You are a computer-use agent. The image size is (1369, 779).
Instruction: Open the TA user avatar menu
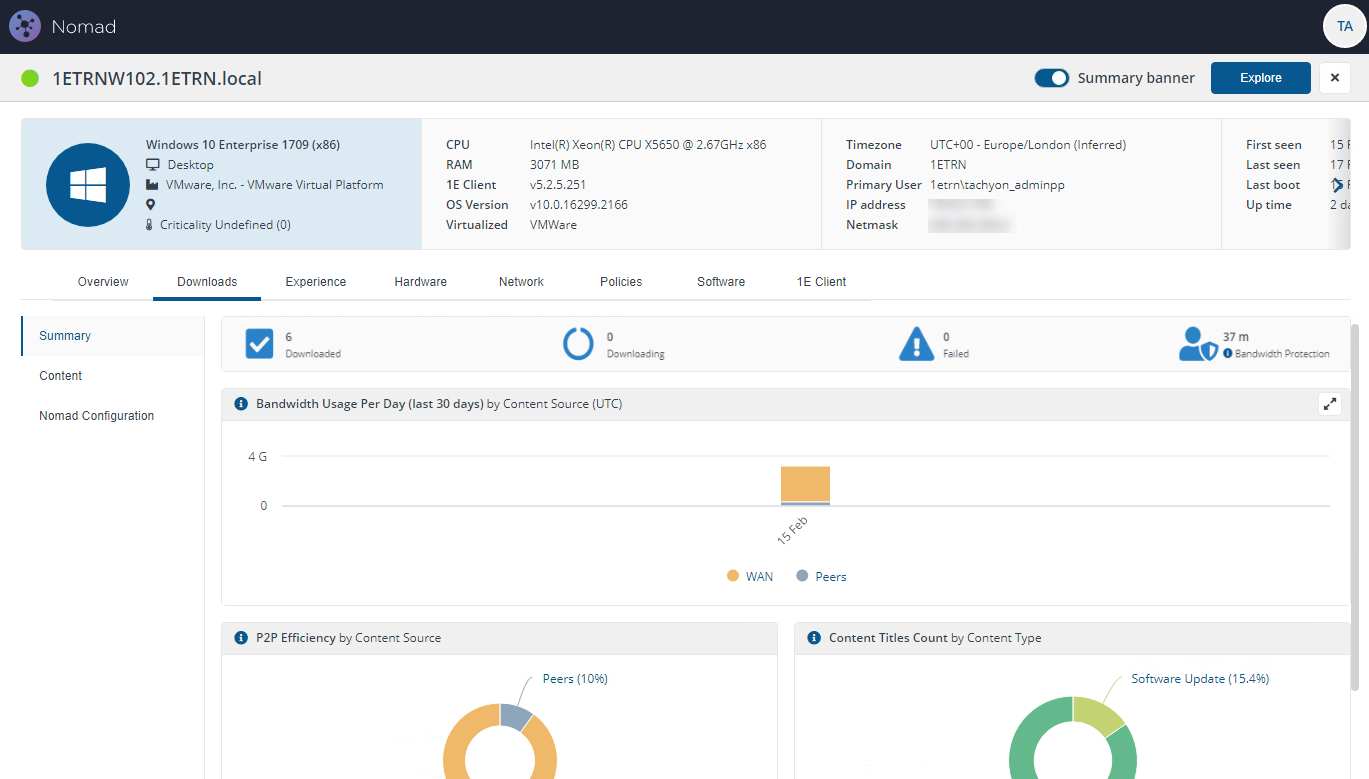[x=1344, y=26]
